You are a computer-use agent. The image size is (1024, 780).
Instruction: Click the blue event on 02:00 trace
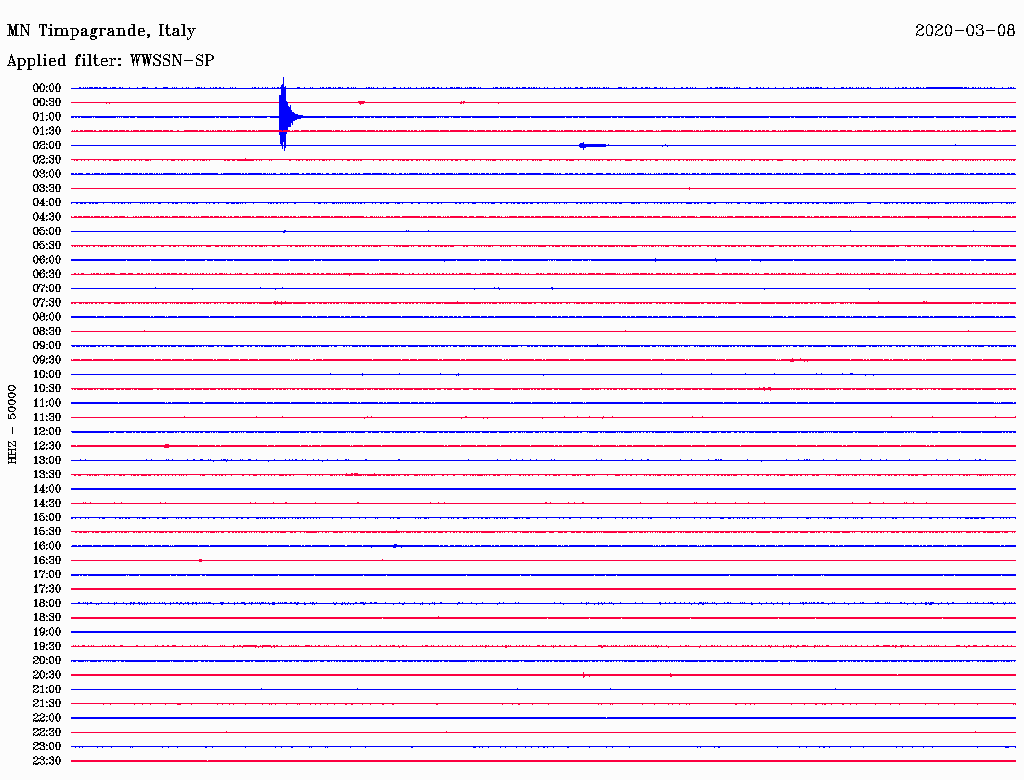[593, 146]
